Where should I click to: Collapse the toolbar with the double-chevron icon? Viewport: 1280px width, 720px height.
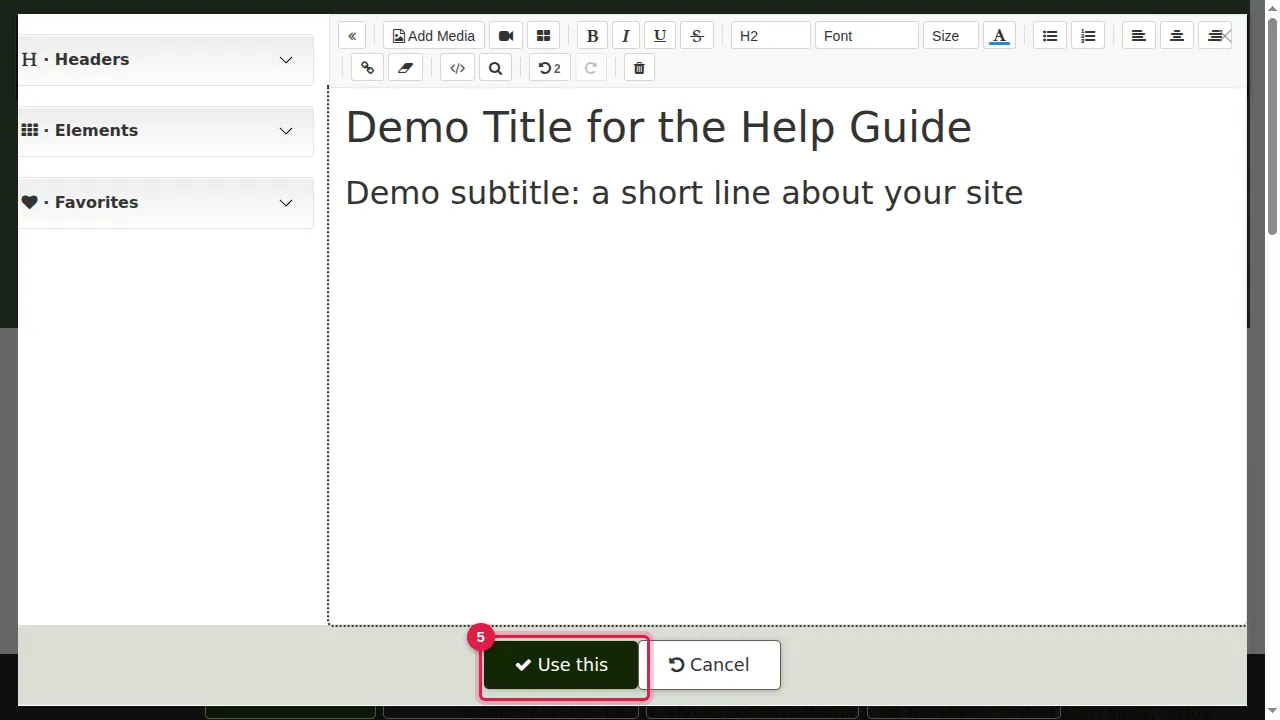(352, 36)
